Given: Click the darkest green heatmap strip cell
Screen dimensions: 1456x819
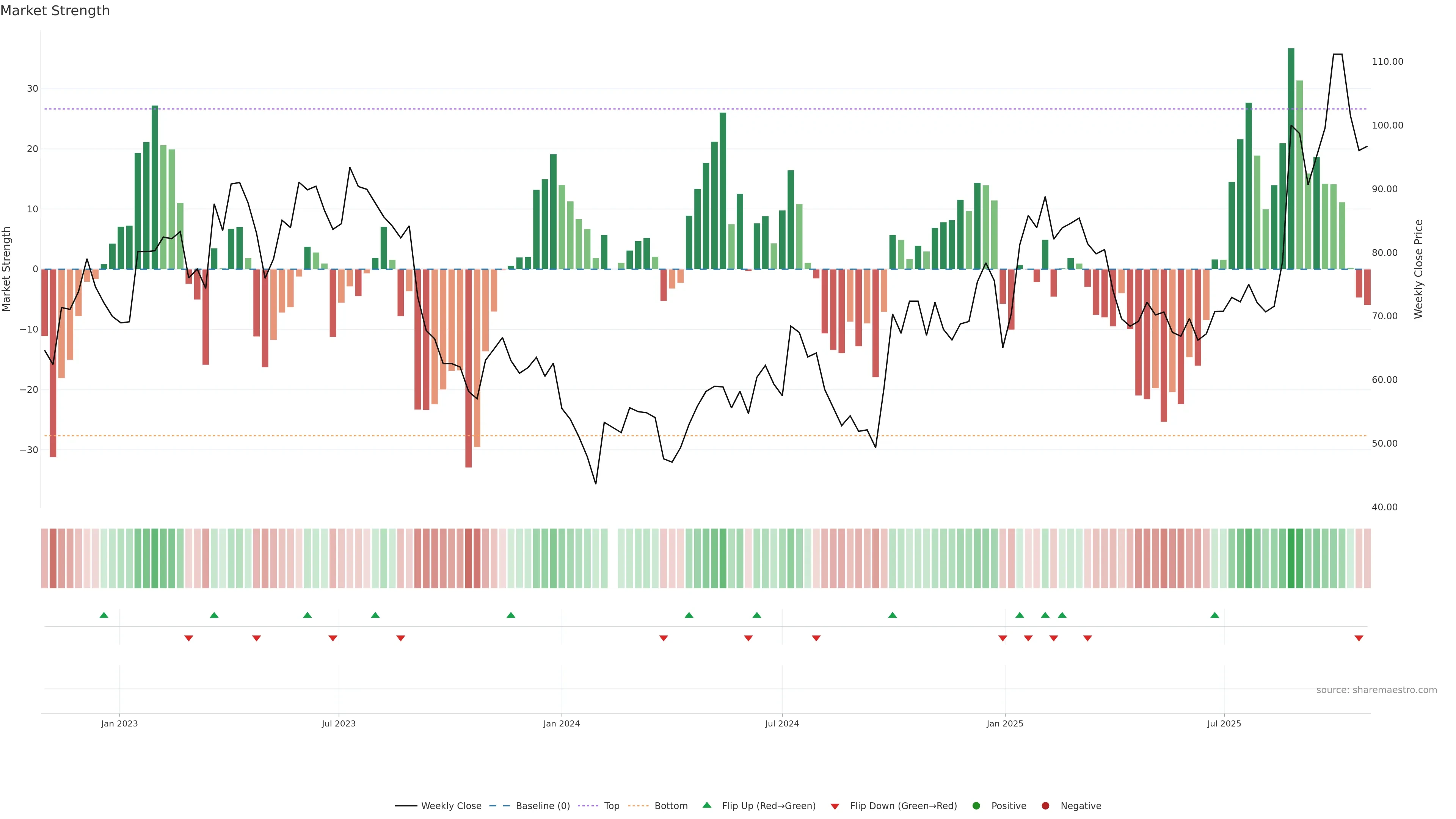Looking at the screenshot, I should pos(1291,559).
